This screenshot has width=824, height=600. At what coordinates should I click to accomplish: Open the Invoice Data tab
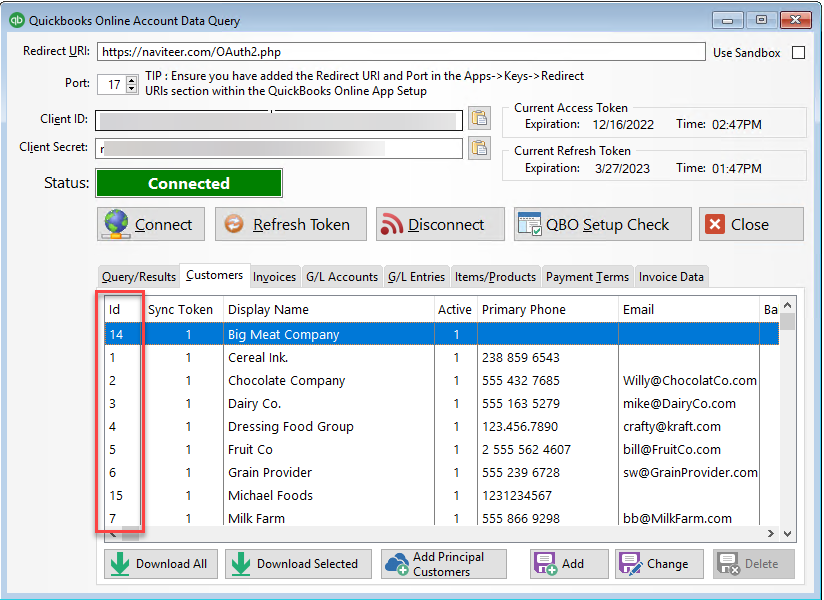coord(671,277)
